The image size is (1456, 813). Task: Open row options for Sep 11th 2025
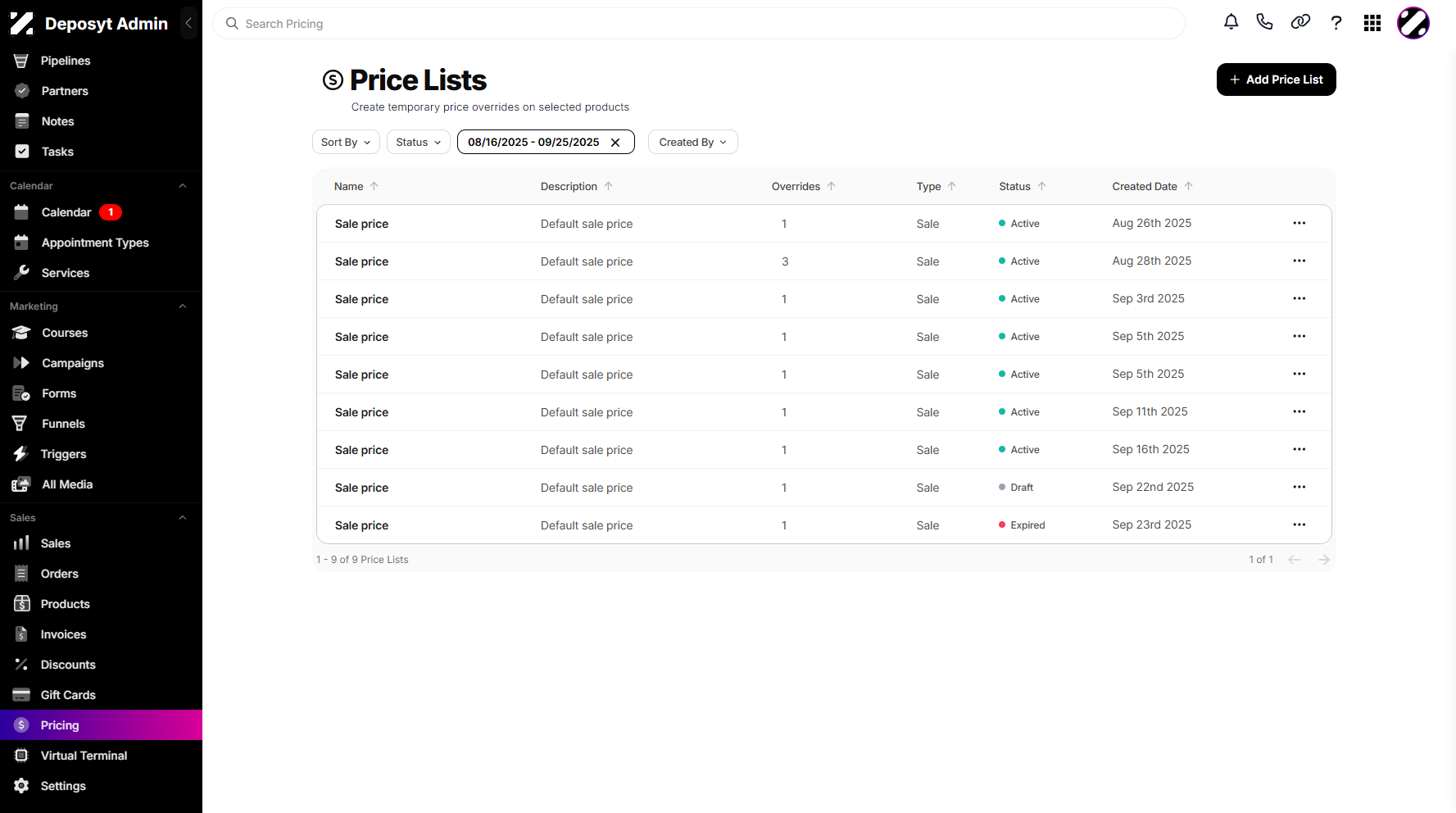click(x=1300, y=411)
